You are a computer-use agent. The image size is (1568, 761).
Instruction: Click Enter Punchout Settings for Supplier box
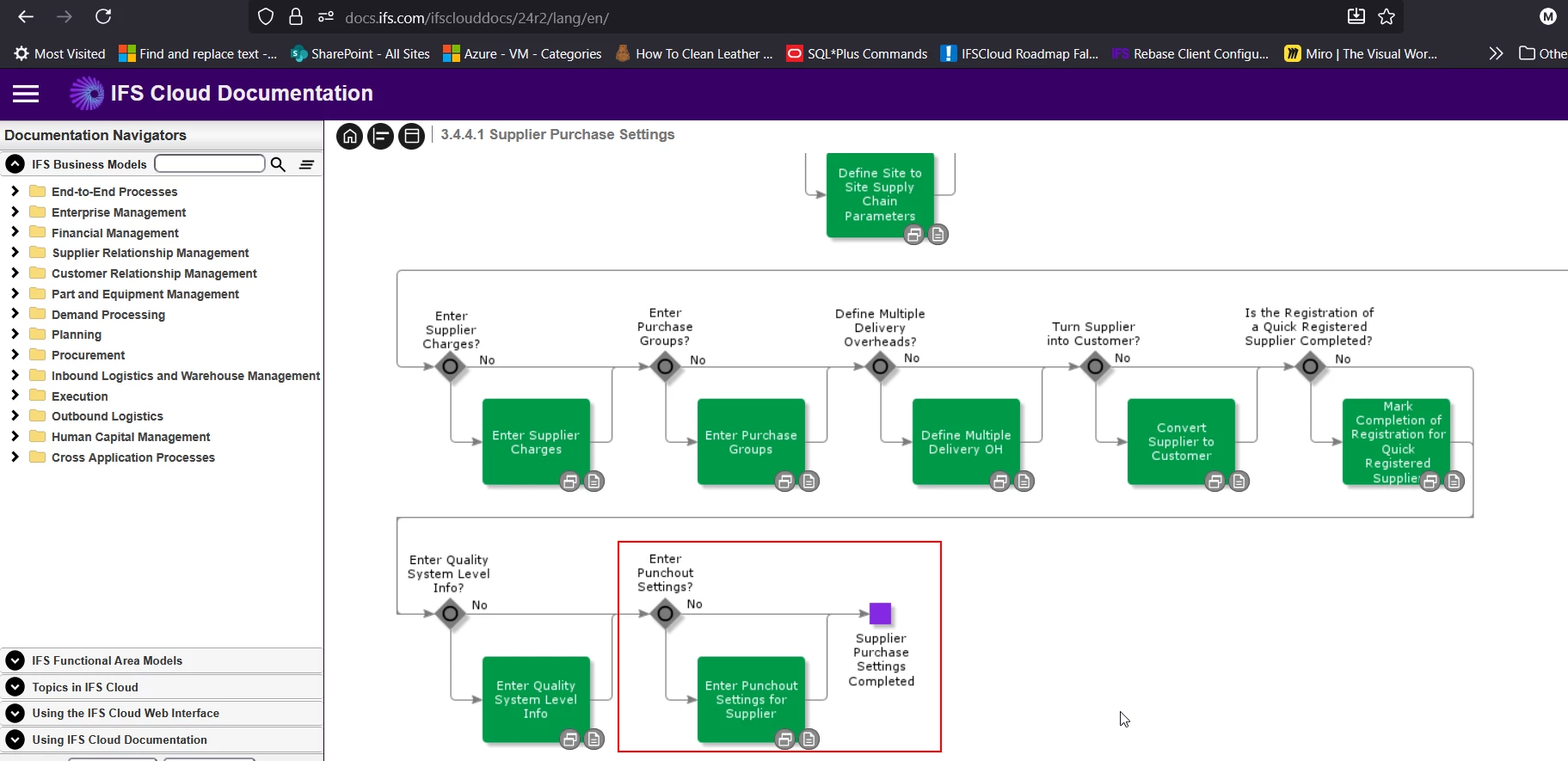point(751,699)
